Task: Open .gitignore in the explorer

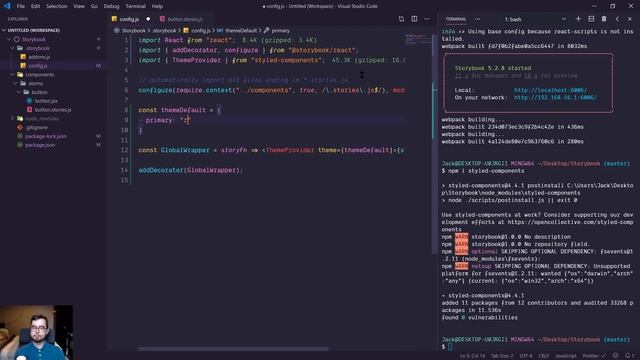Action: (36, 127)
